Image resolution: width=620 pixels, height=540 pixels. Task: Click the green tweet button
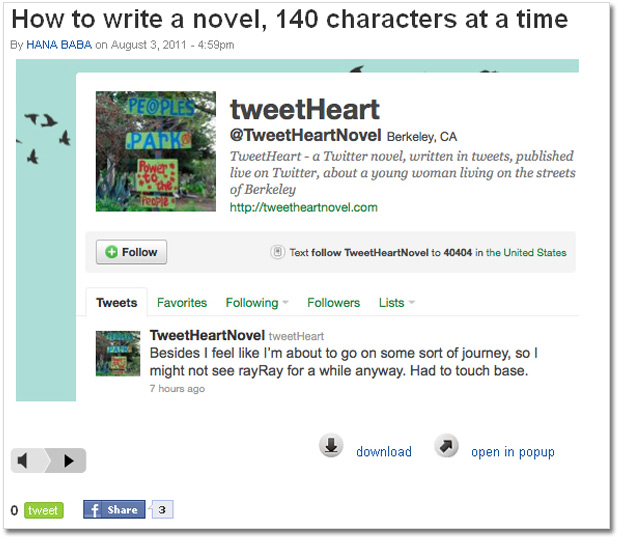coord(43,510)
